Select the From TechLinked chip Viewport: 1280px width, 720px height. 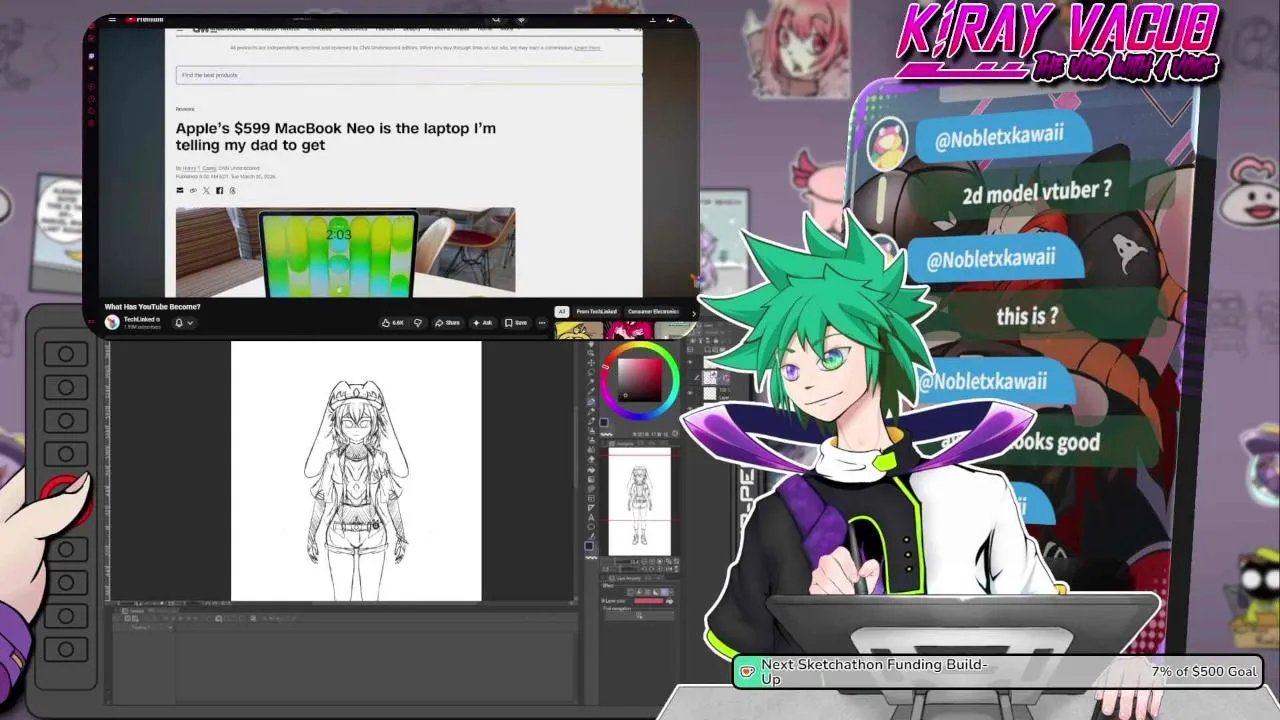point(597,312)
